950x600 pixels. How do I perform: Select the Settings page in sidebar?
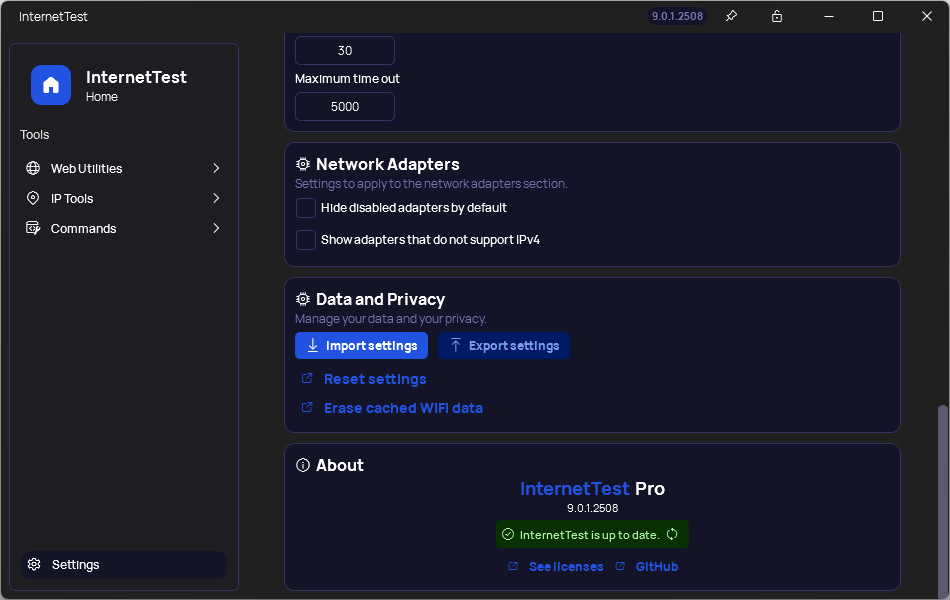coord(124,564)
